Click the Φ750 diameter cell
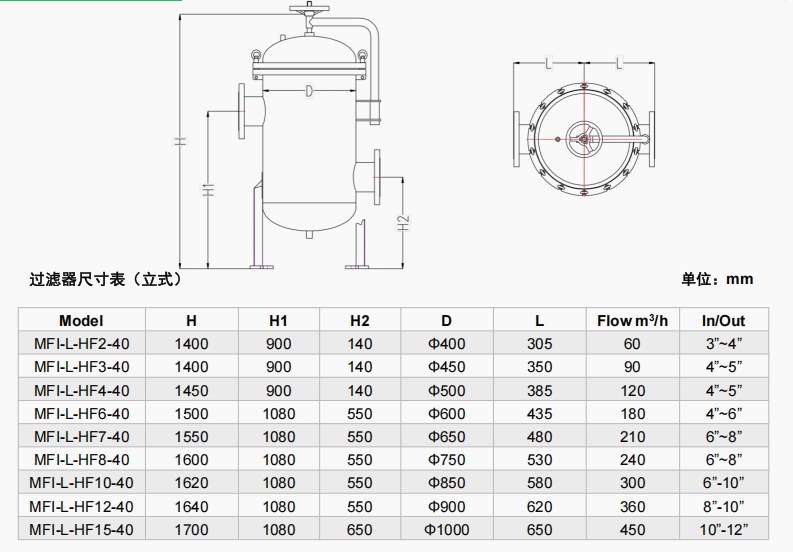This screenshot has width=793, height=552. click(x=447, y=460)
